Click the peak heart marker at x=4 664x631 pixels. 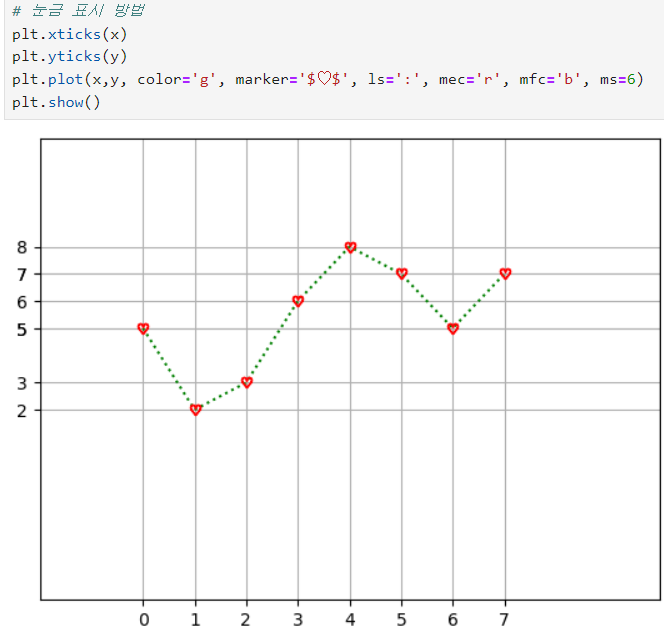(350, 247)
